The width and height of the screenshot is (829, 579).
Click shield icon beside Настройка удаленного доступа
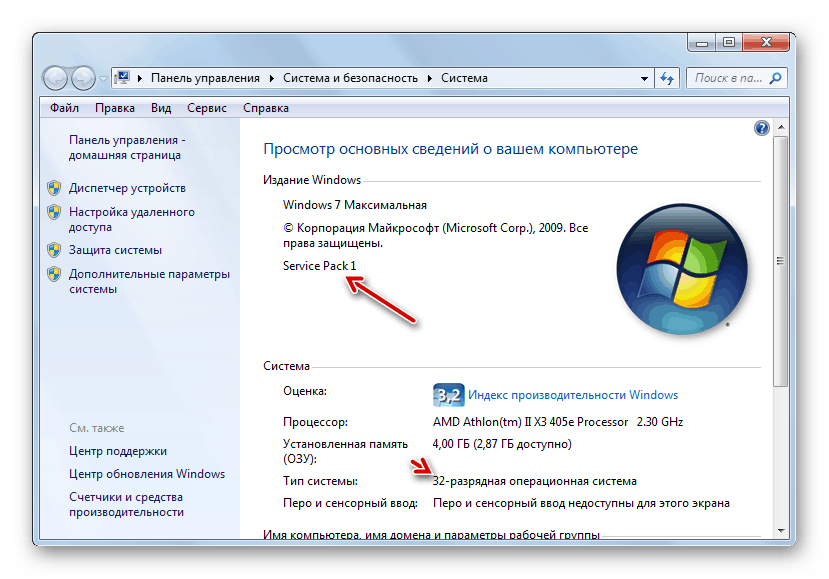54,212
